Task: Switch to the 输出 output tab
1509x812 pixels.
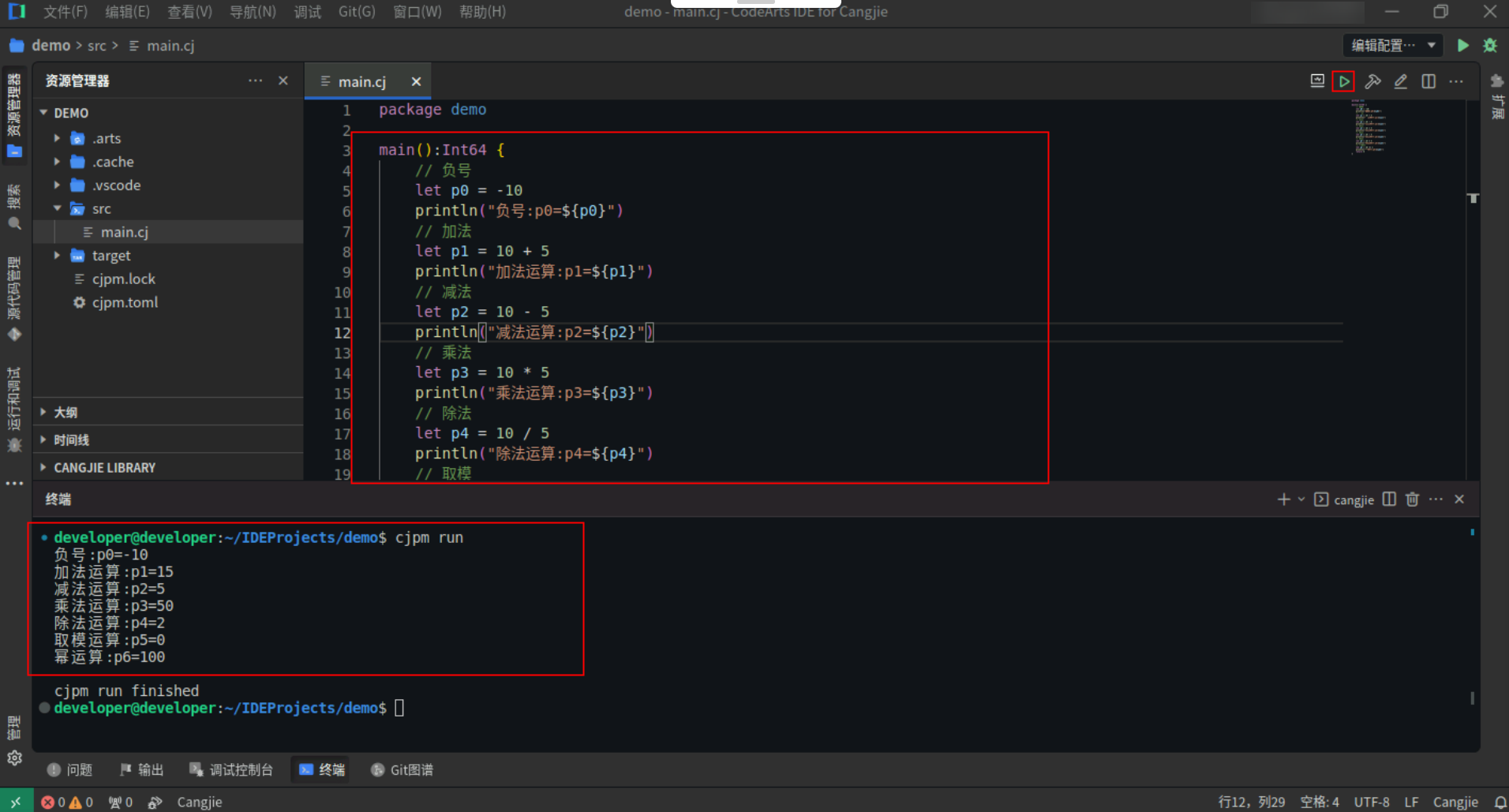Action: click(141, 769)
